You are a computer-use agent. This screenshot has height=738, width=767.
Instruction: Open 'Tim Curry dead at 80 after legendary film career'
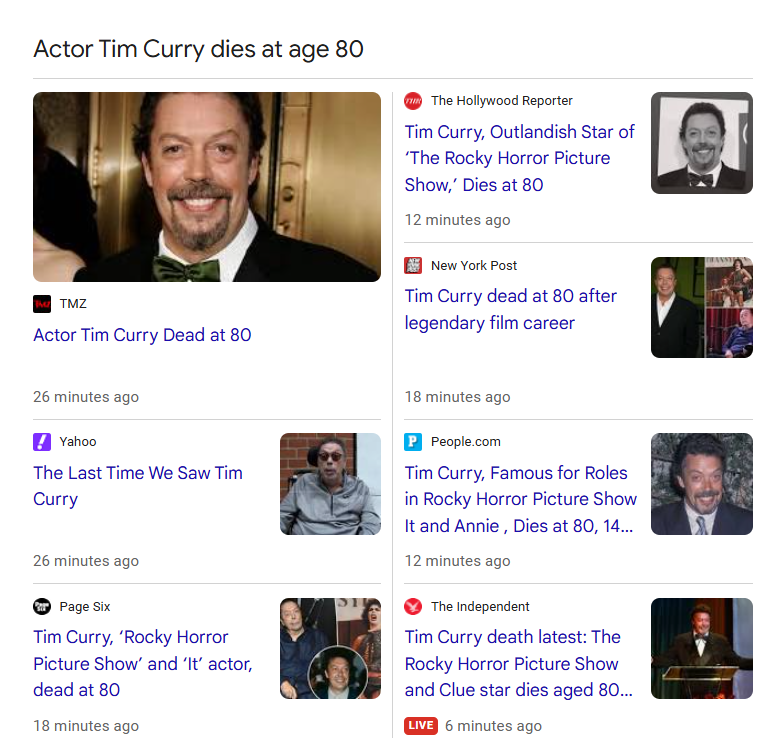[511, 310]
